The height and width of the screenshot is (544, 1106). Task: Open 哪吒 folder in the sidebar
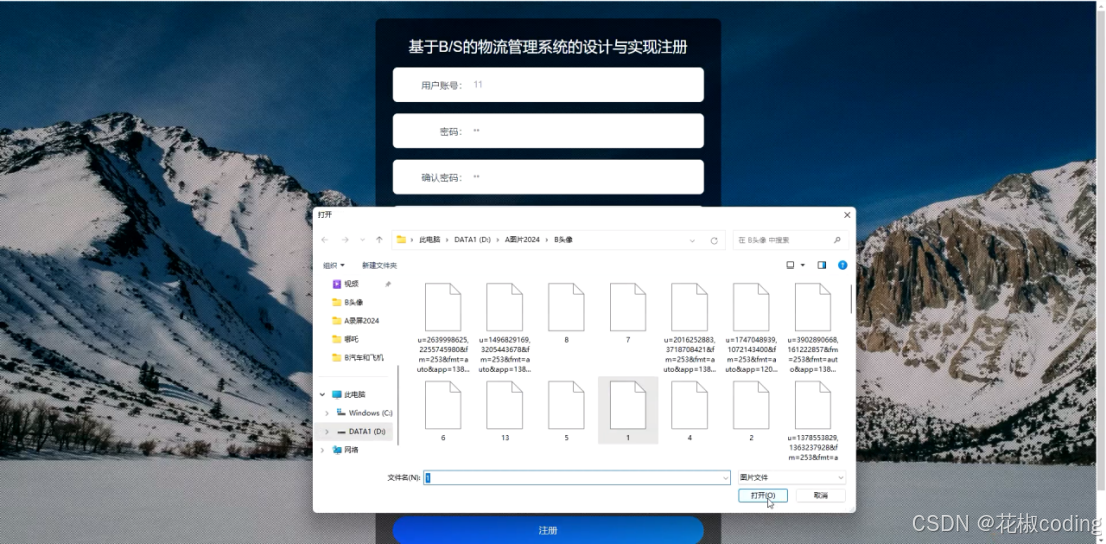pos(351,339)
